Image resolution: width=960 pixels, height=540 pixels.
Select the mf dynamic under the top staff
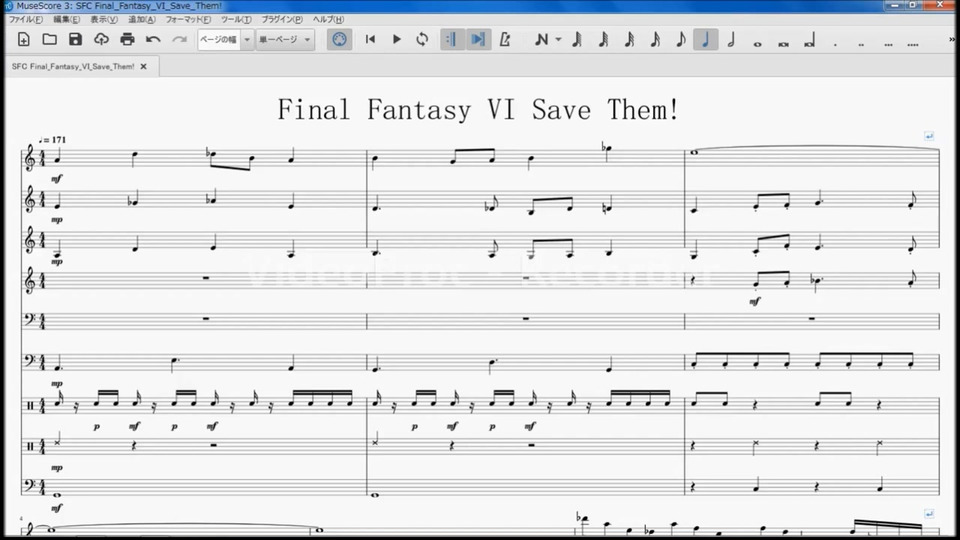point(56,179)
